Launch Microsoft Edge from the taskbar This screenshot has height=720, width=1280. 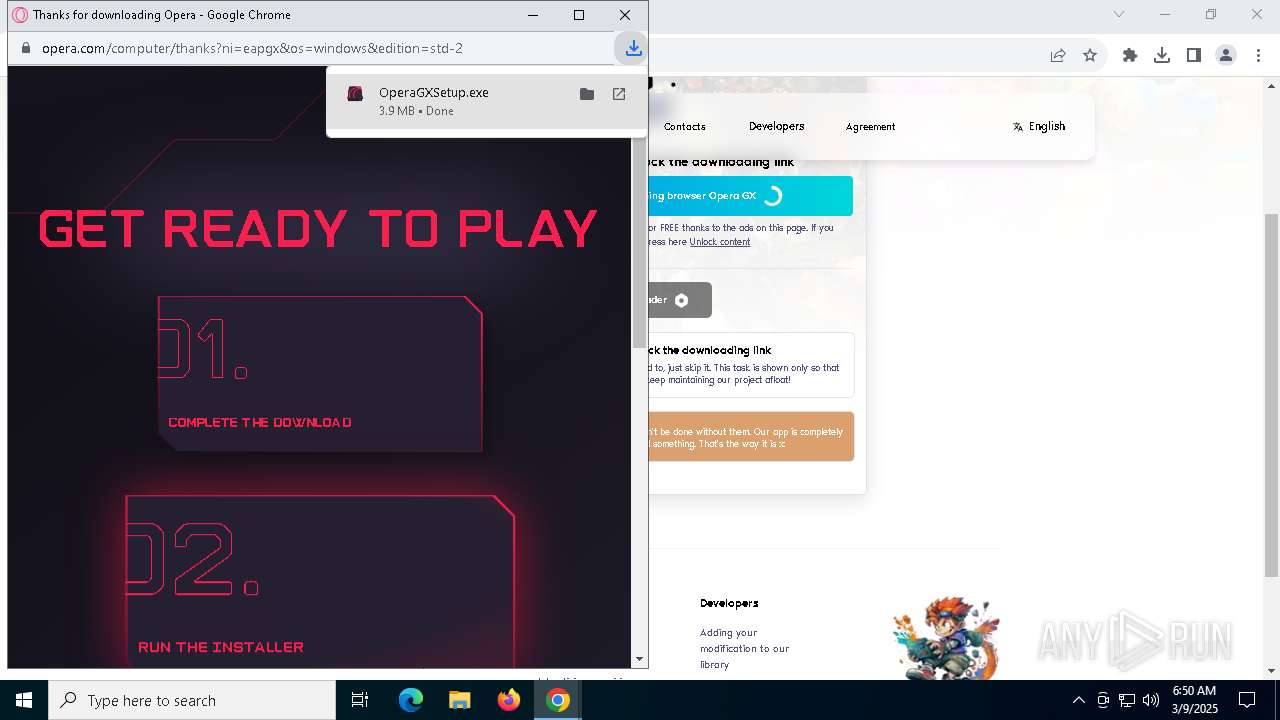pyautogui.click(x=411, y=700)
